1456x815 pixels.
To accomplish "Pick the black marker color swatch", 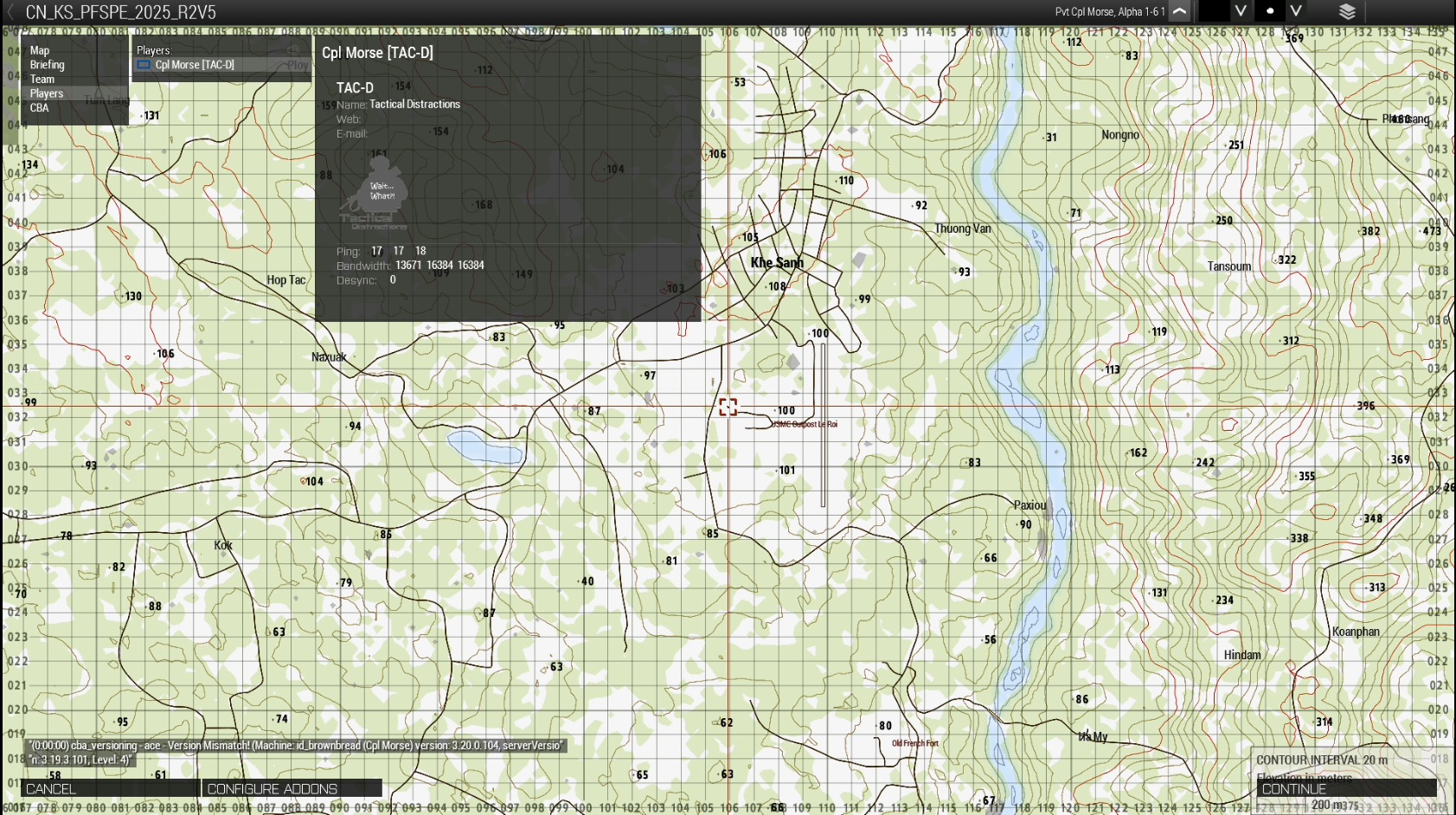I will point(1214,11).
